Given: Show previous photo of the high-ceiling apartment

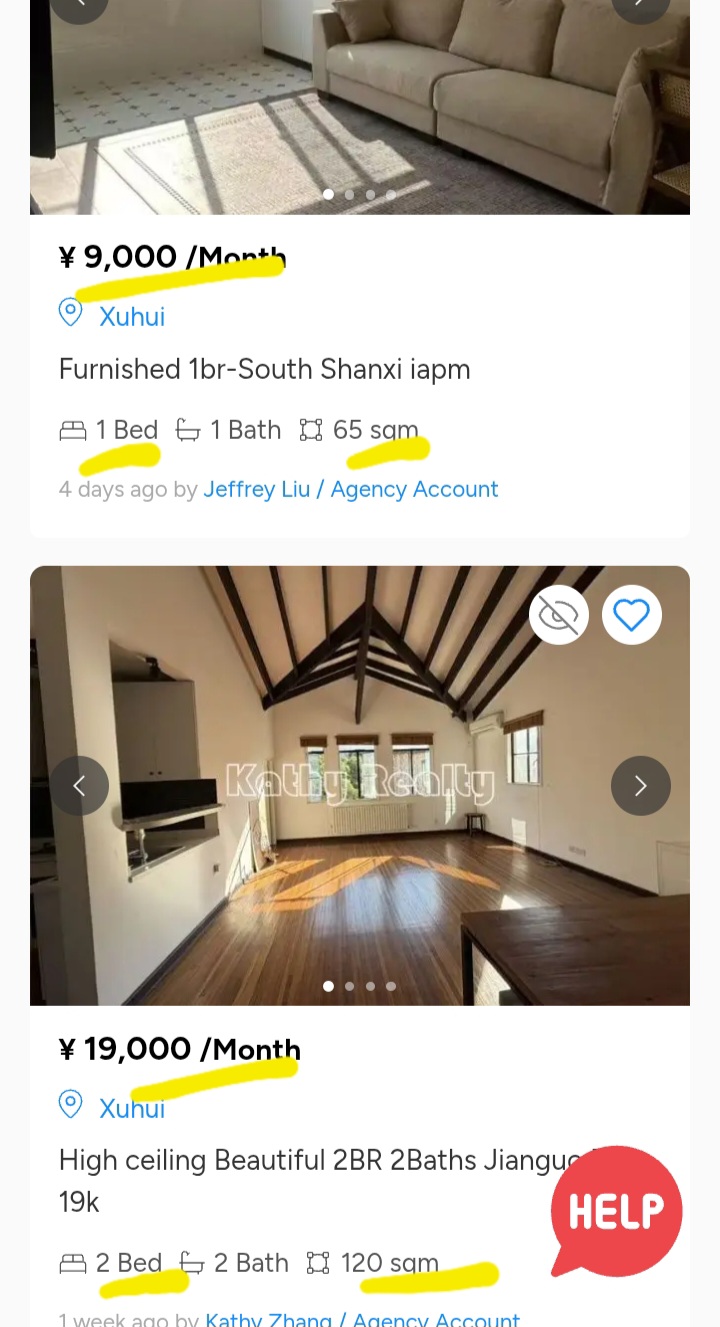Looking at the screenshot, I should [x=79, y=786].
